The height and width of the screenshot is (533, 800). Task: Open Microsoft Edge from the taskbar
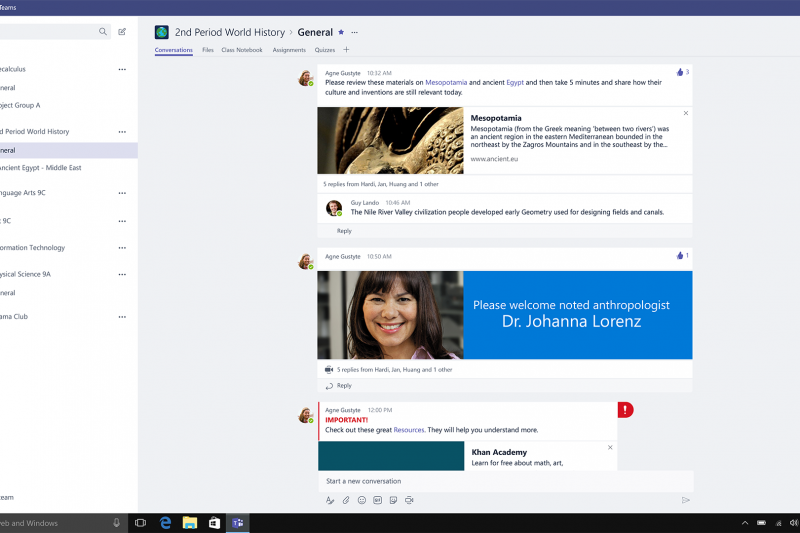click(x=165, y=523)
